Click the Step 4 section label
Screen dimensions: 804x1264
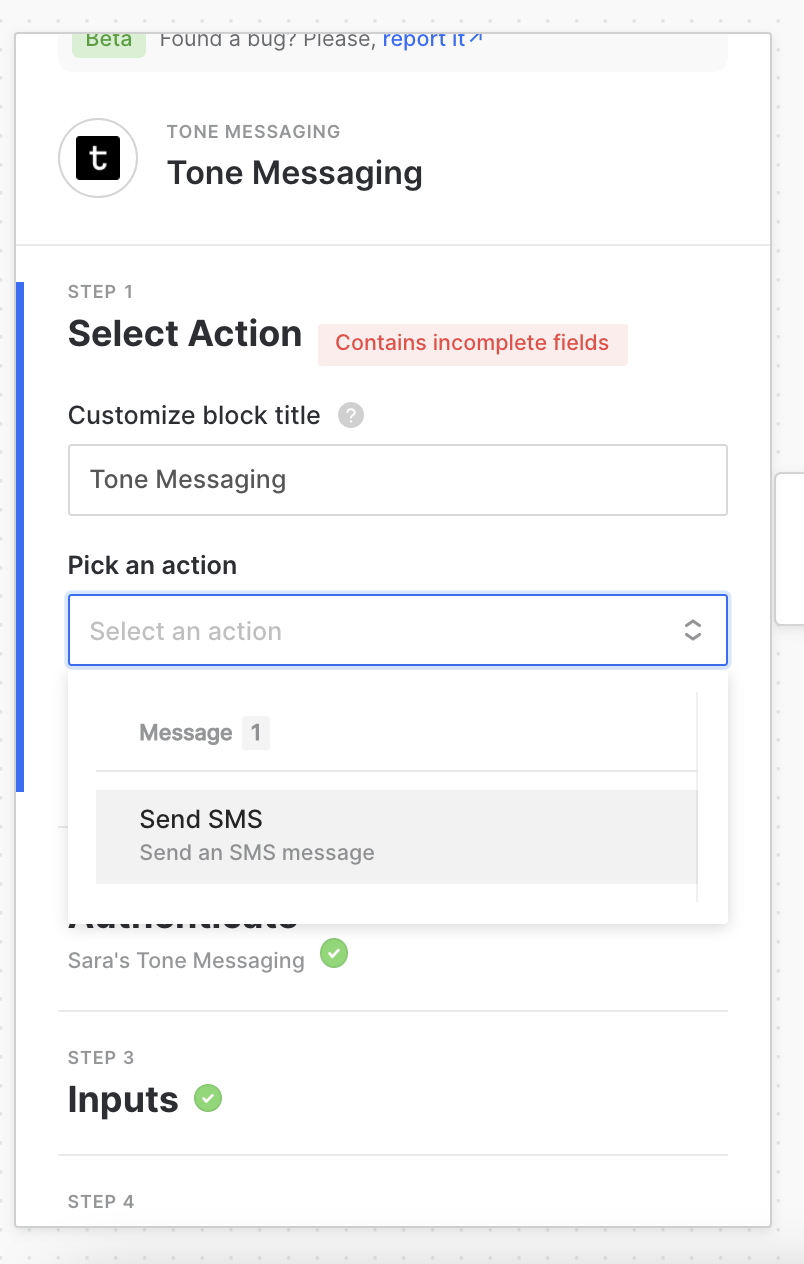101,1201
